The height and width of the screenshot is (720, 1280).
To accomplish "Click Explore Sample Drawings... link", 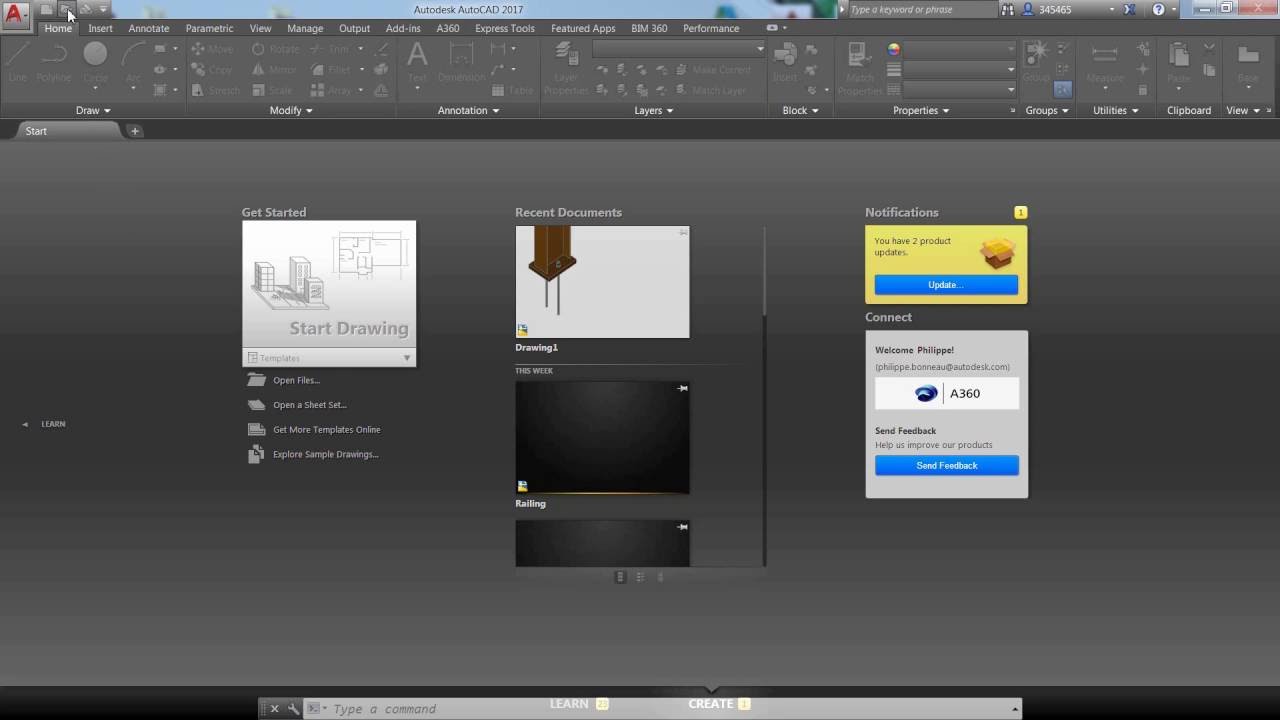I will click(325, 454).
